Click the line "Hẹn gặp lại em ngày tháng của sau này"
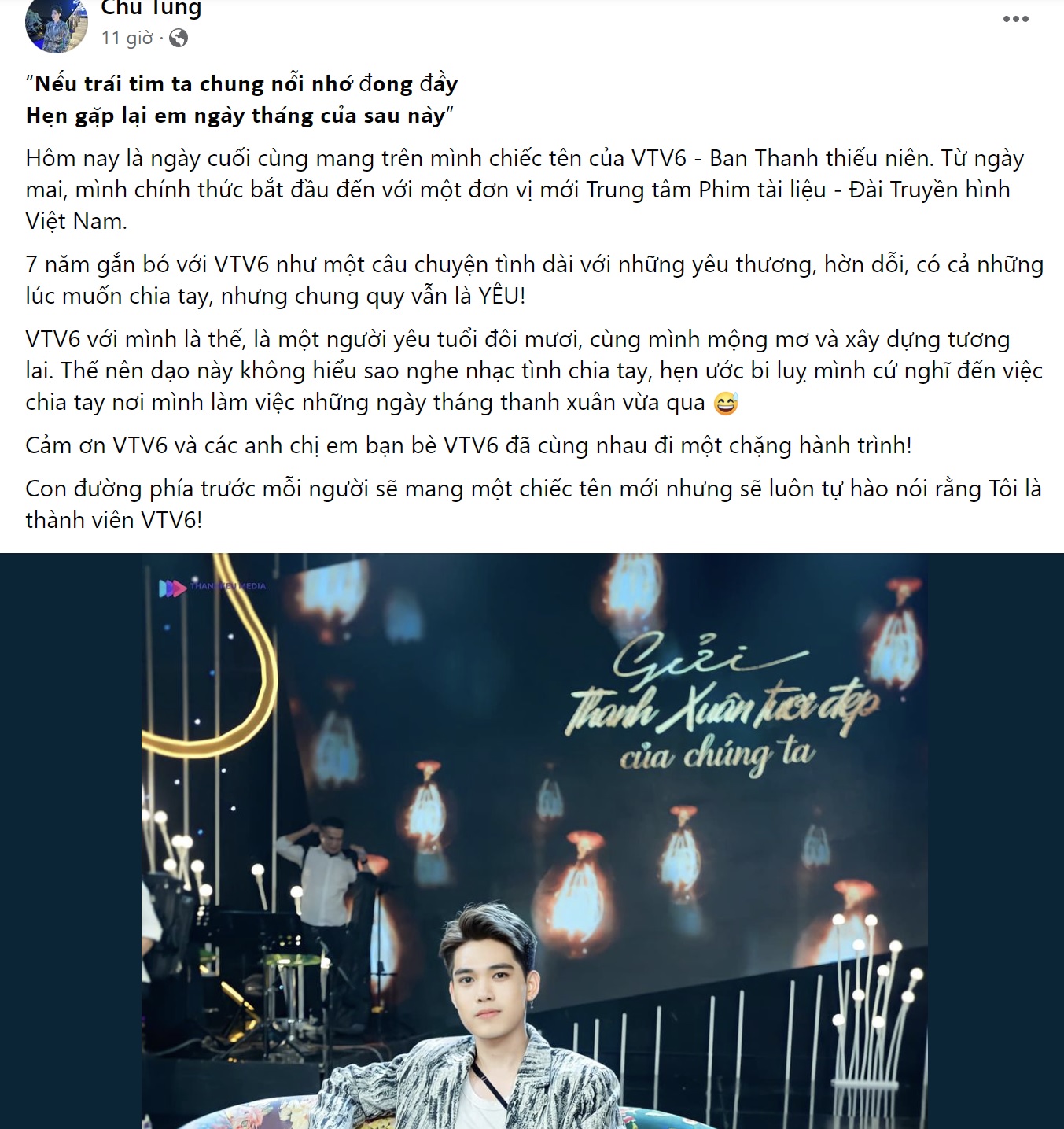Image resolution: width=1064 pixels, height=1129 pixels. [x=240, y=116]
